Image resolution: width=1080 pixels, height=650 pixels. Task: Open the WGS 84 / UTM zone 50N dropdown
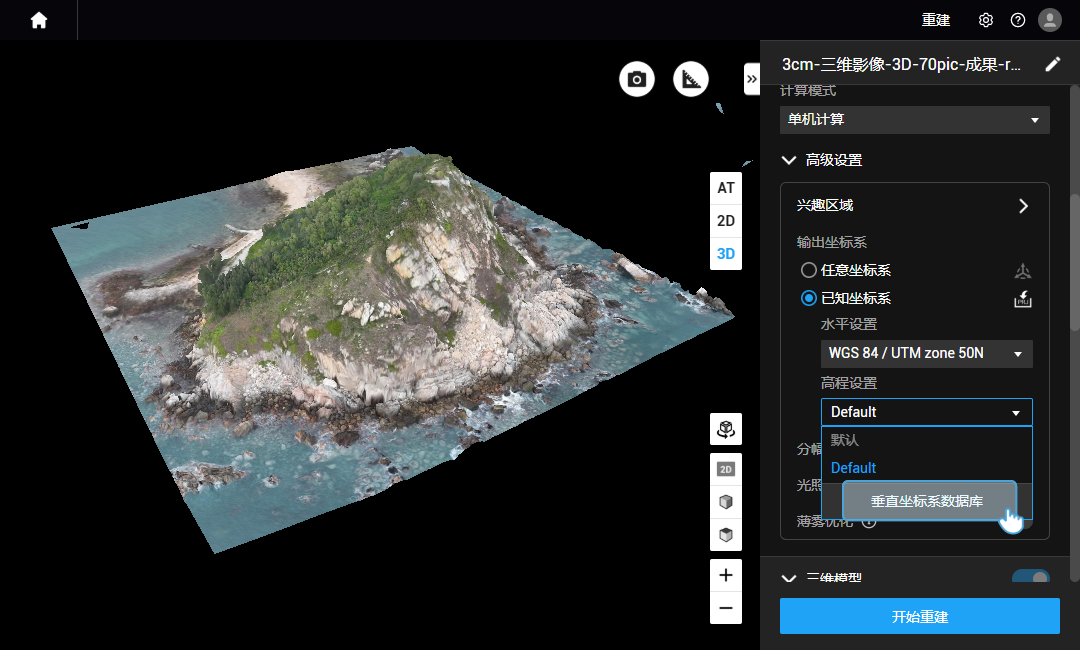(926, 353)
